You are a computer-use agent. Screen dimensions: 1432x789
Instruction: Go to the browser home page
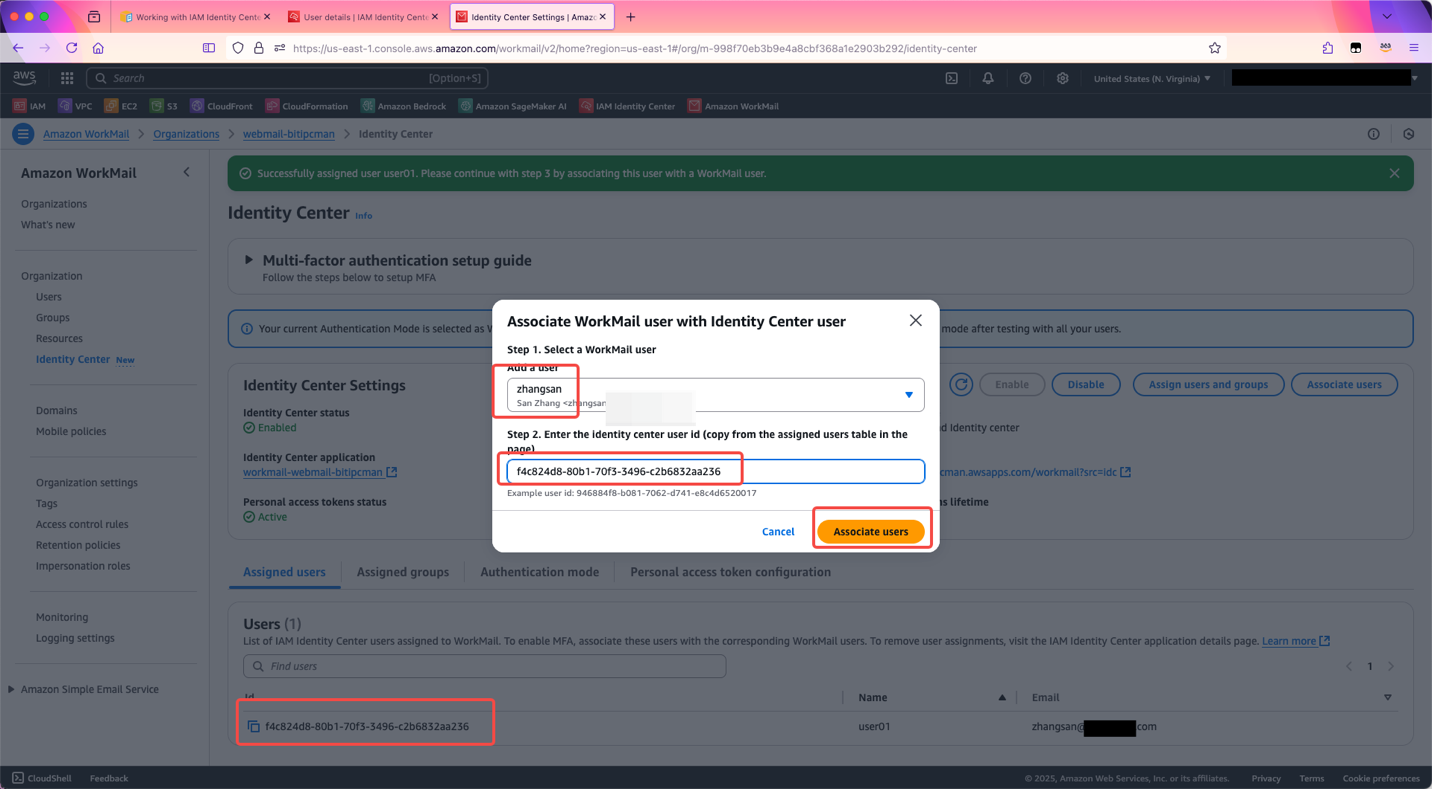tap(98, 48)
